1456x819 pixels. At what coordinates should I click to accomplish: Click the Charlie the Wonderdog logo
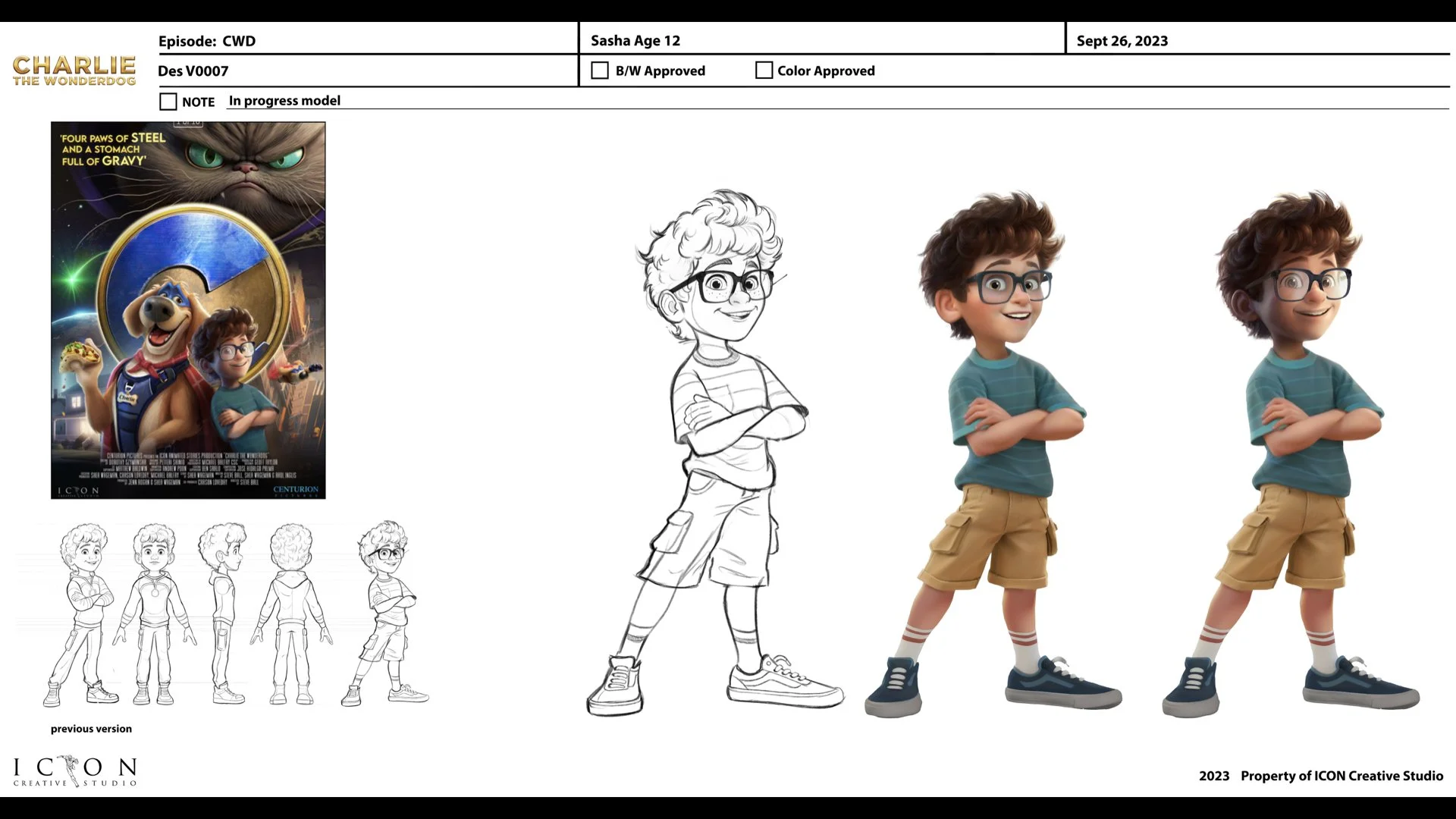tap(74, 71)
